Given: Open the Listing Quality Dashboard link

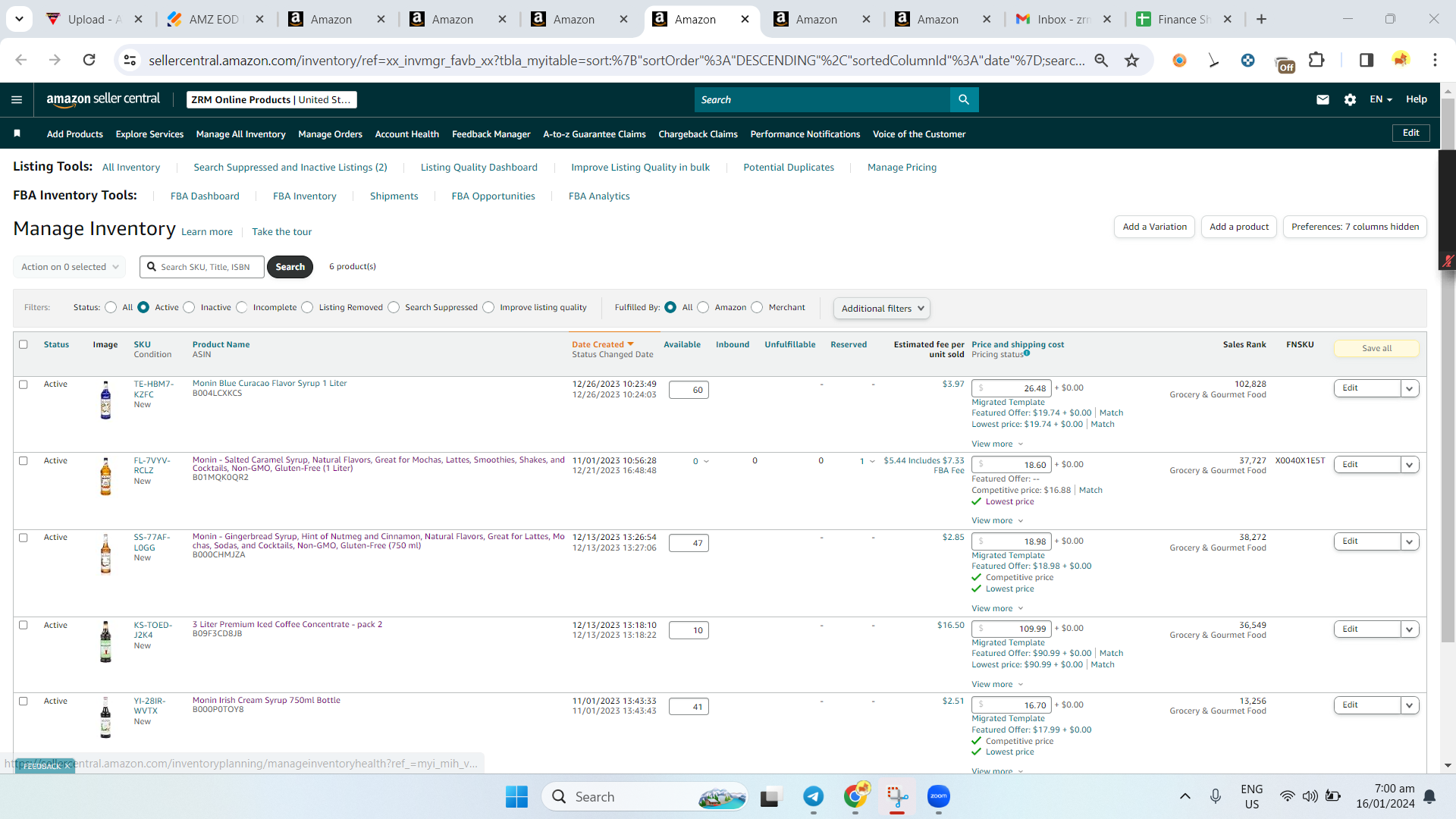Looking at the screenshot, I should point(479,168).
